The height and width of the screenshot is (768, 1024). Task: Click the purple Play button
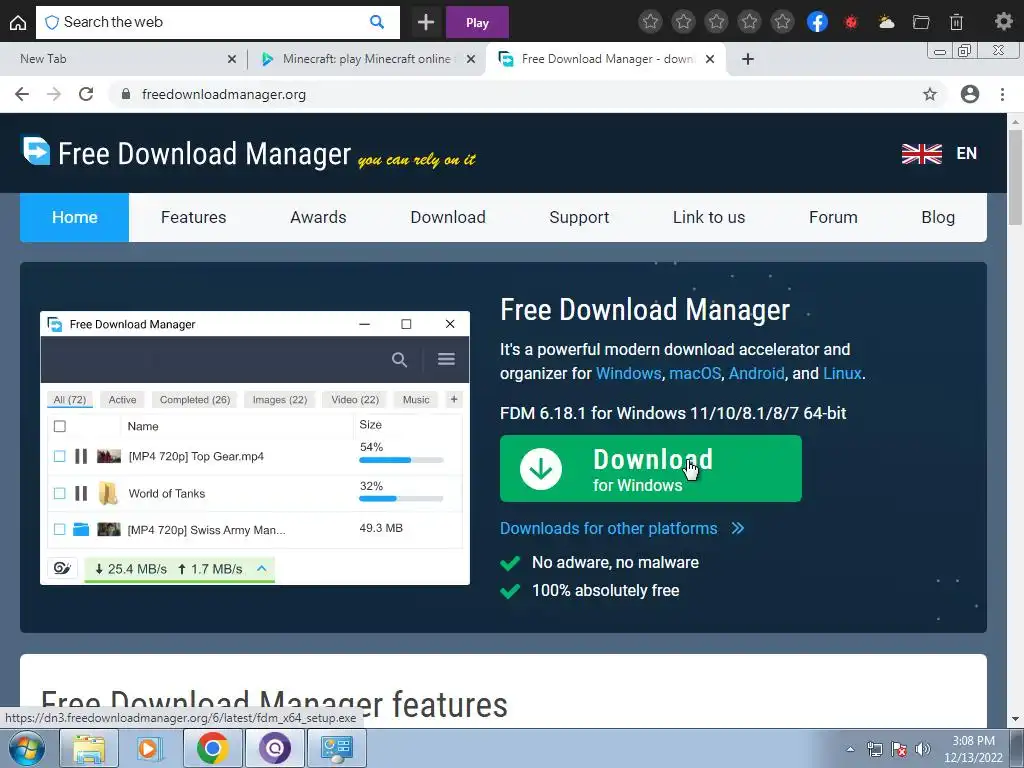coord(477,23)
